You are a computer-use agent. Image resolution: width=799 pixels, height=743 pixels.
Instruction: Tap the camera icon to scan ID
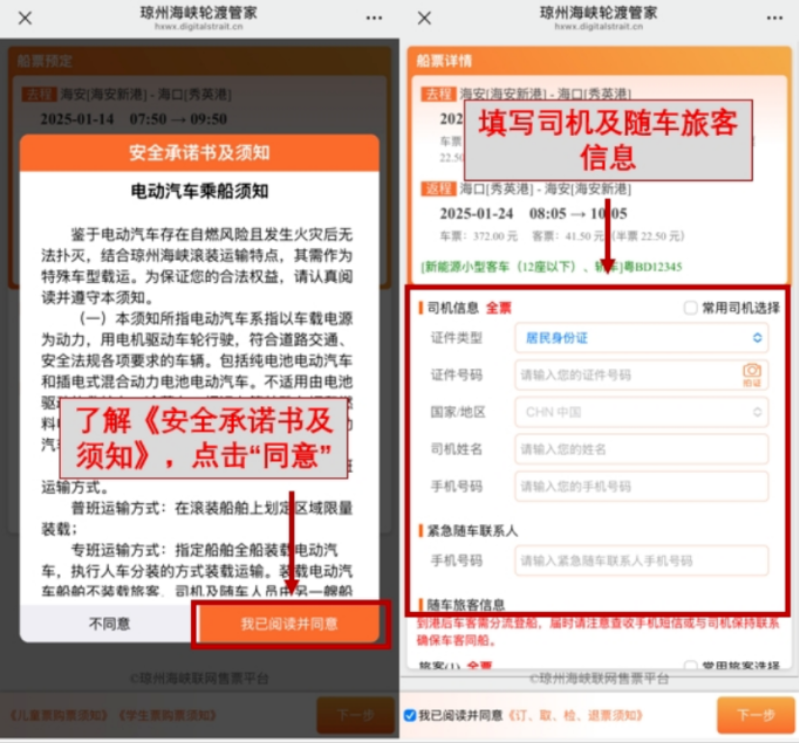pyautogui.click(x=752, y=374)
